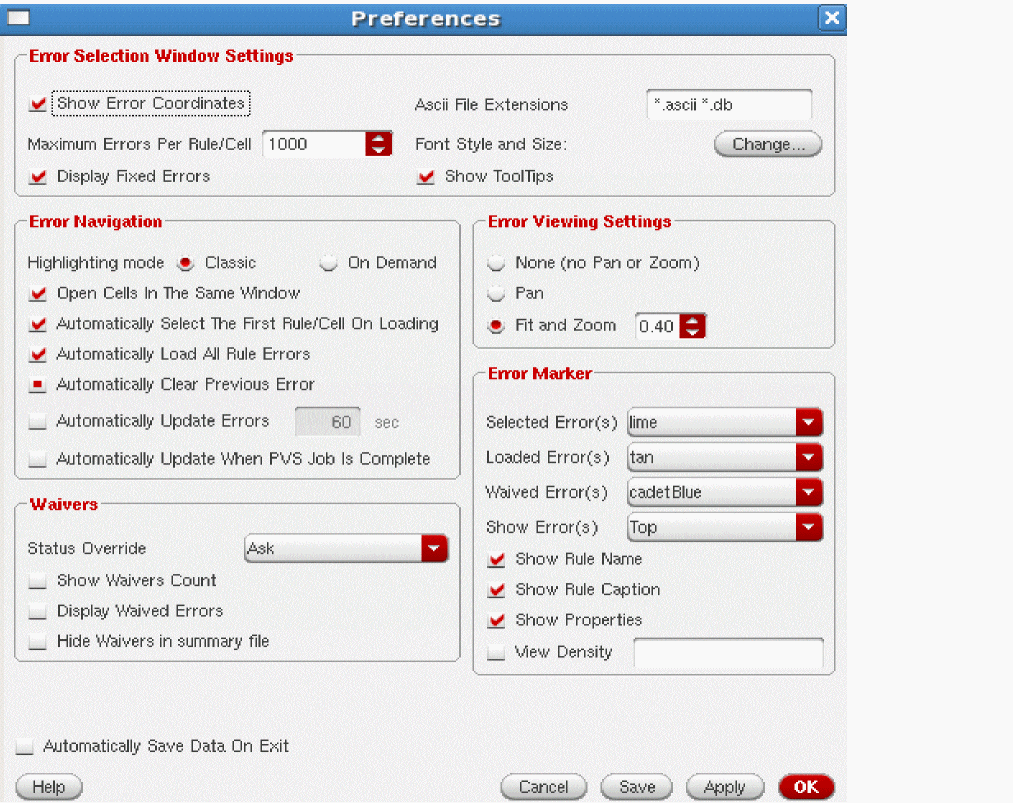Adjust the Fit and Zoom value stepper
This screenshot has width=1013, height=803.
pos(692,326)
